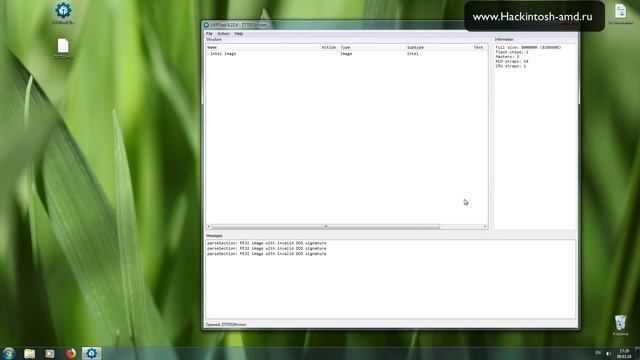Select the second parseSection message

pos(267,249)
